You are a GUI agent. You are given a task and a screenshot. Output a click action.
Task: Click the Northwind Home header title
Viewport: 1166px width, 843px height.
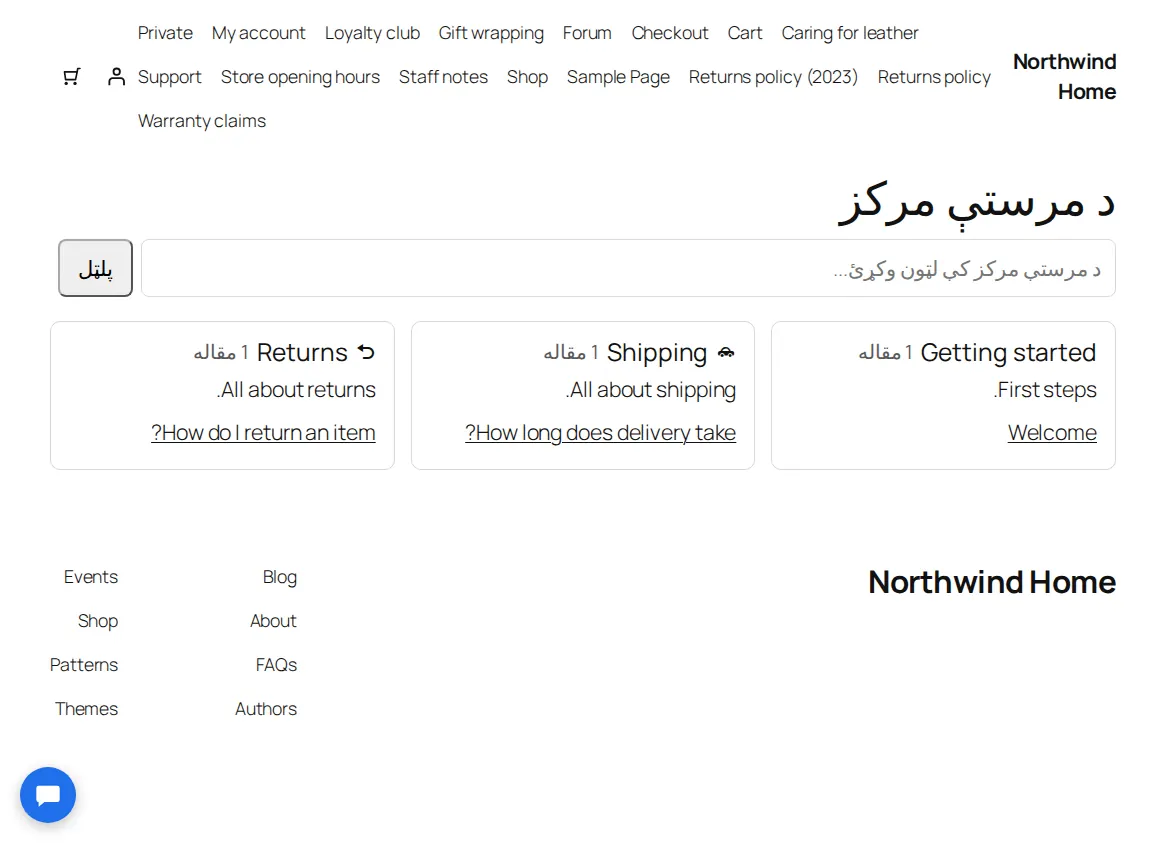pos(1064,77)
